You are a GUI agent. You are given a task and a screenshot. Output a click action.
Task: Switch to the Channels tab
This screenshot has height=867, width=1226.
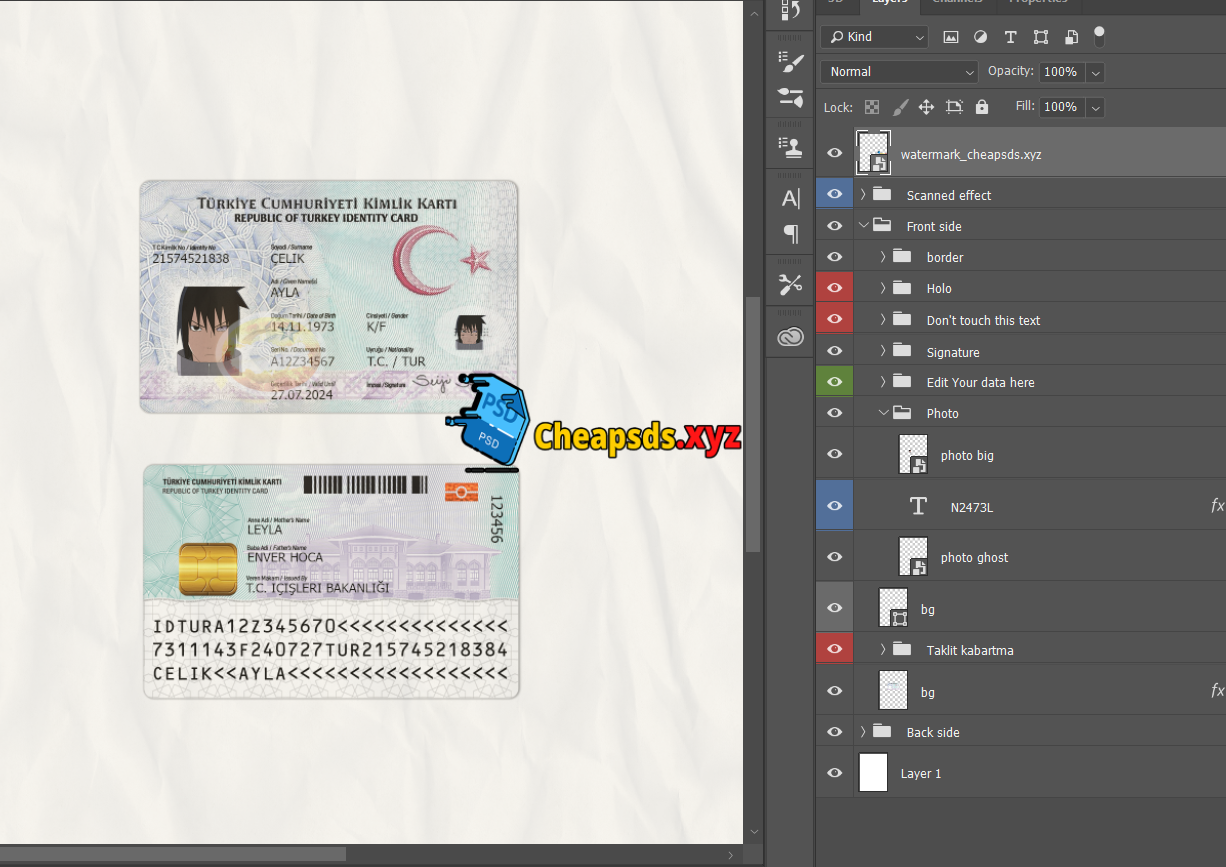click(x=957, y=3)
